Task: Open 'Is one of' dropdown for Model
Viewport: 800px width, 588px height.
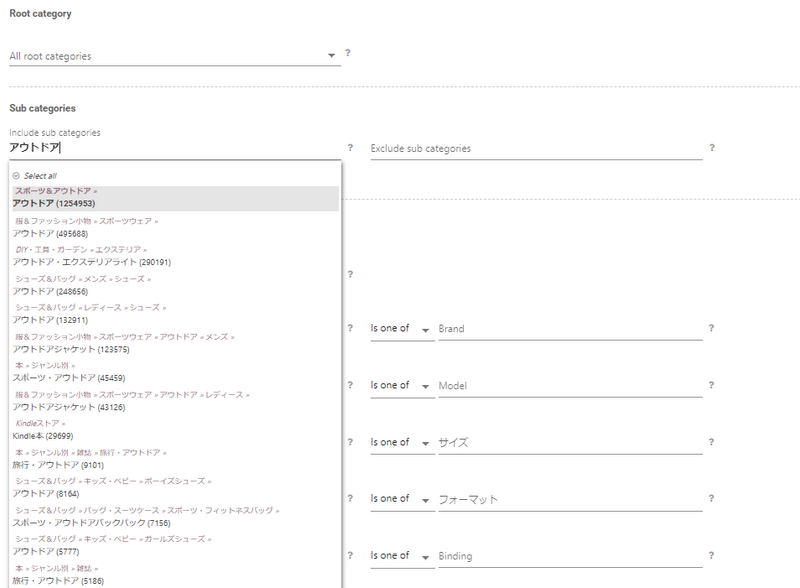Action: tap(399, 385)
